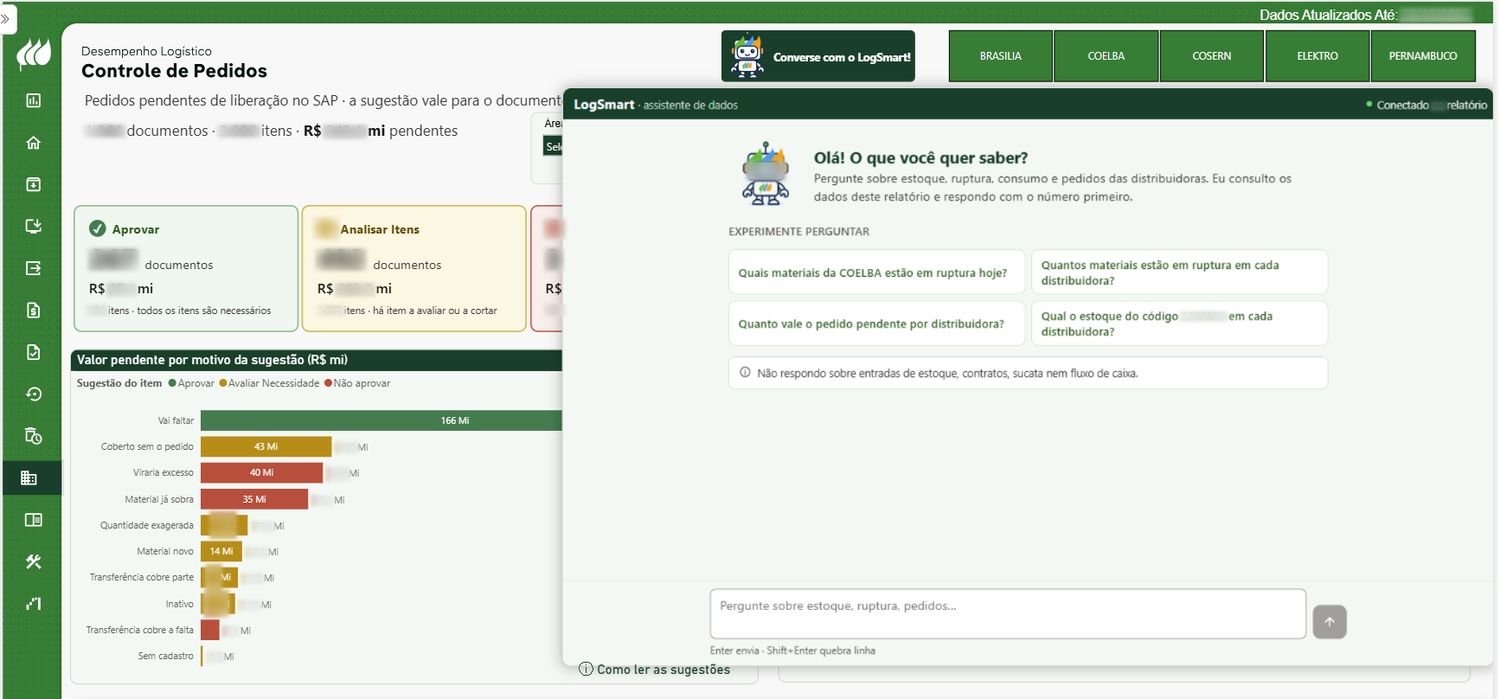Ask 'Quais materiais da COELBA estão em ruptura hoje?'
Viewport: 1500px width, 699px height.
877,272
